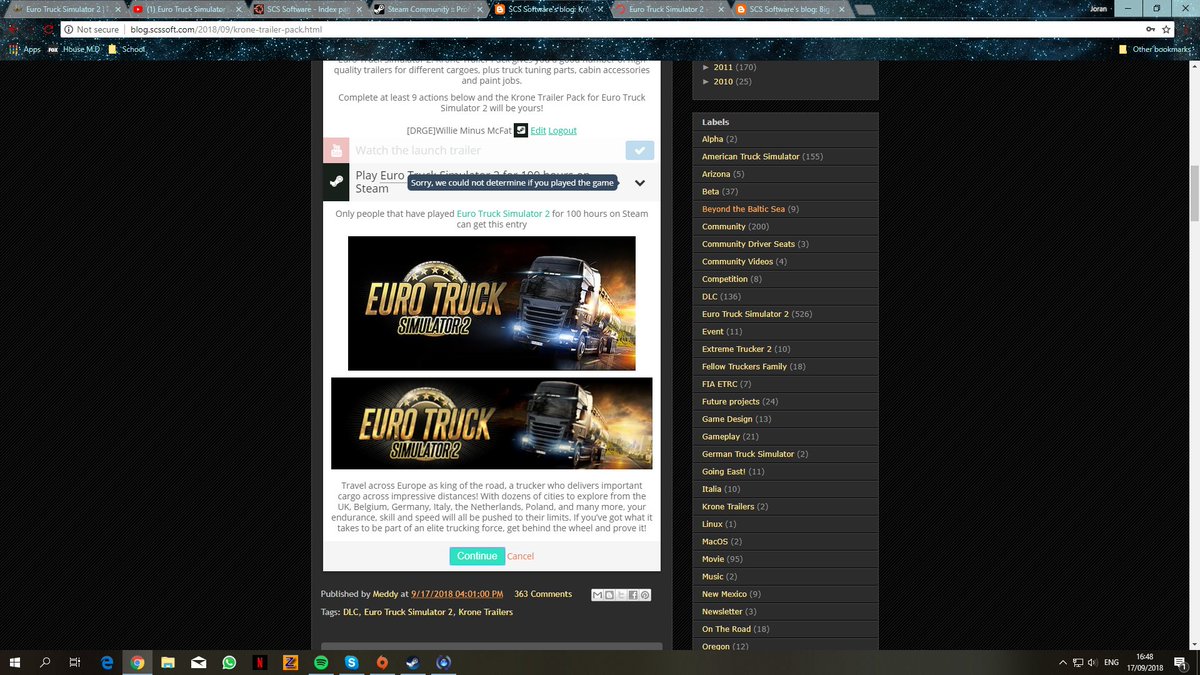Open the 363 Comments link
The width and height of the screenshot is (1200, 675).
click(543, 594)
